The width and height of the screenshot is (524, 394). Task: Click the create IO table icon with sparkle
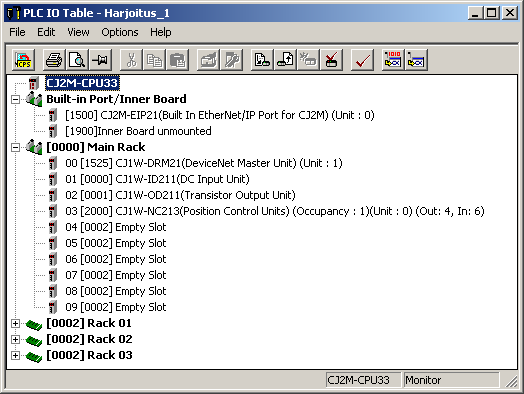(308, 60)
